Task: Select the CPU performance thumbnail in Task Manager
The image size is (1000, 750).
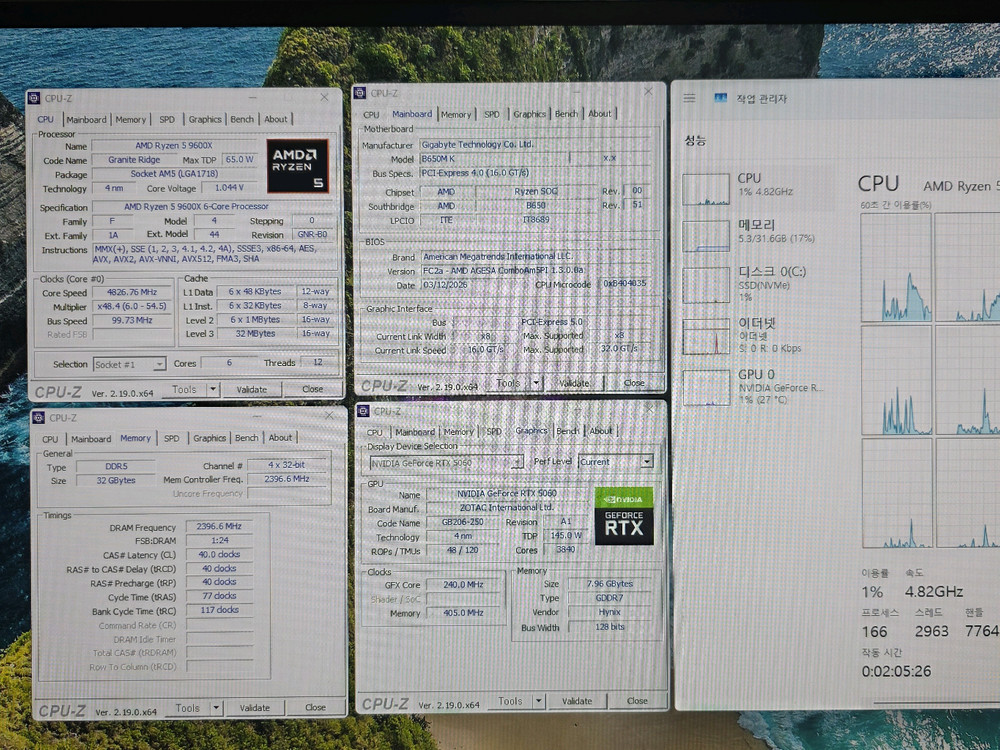Action: [706, 189]
